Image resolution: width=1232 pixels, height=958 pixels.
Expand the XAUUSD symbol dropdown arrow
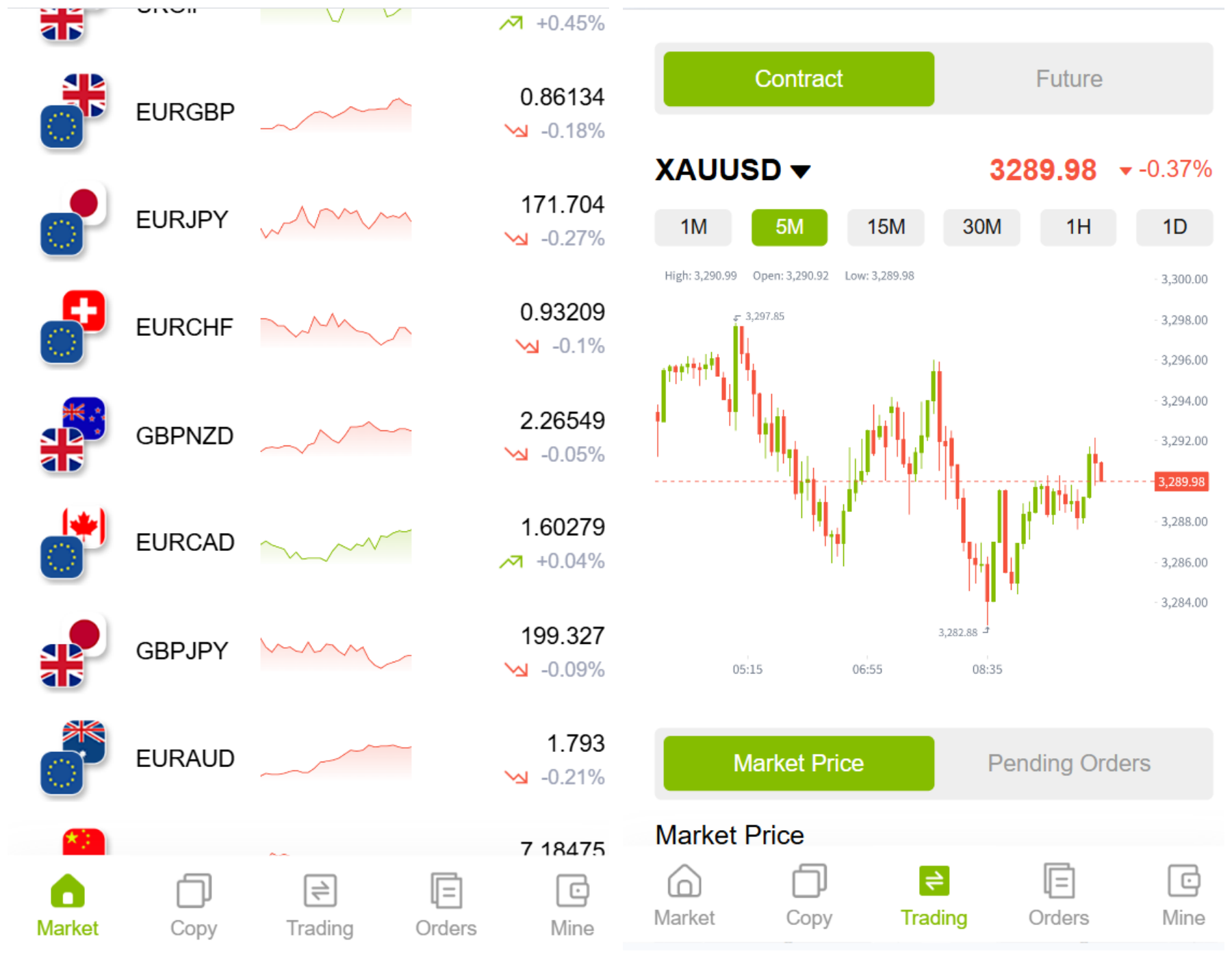click(x=800, y=171)
